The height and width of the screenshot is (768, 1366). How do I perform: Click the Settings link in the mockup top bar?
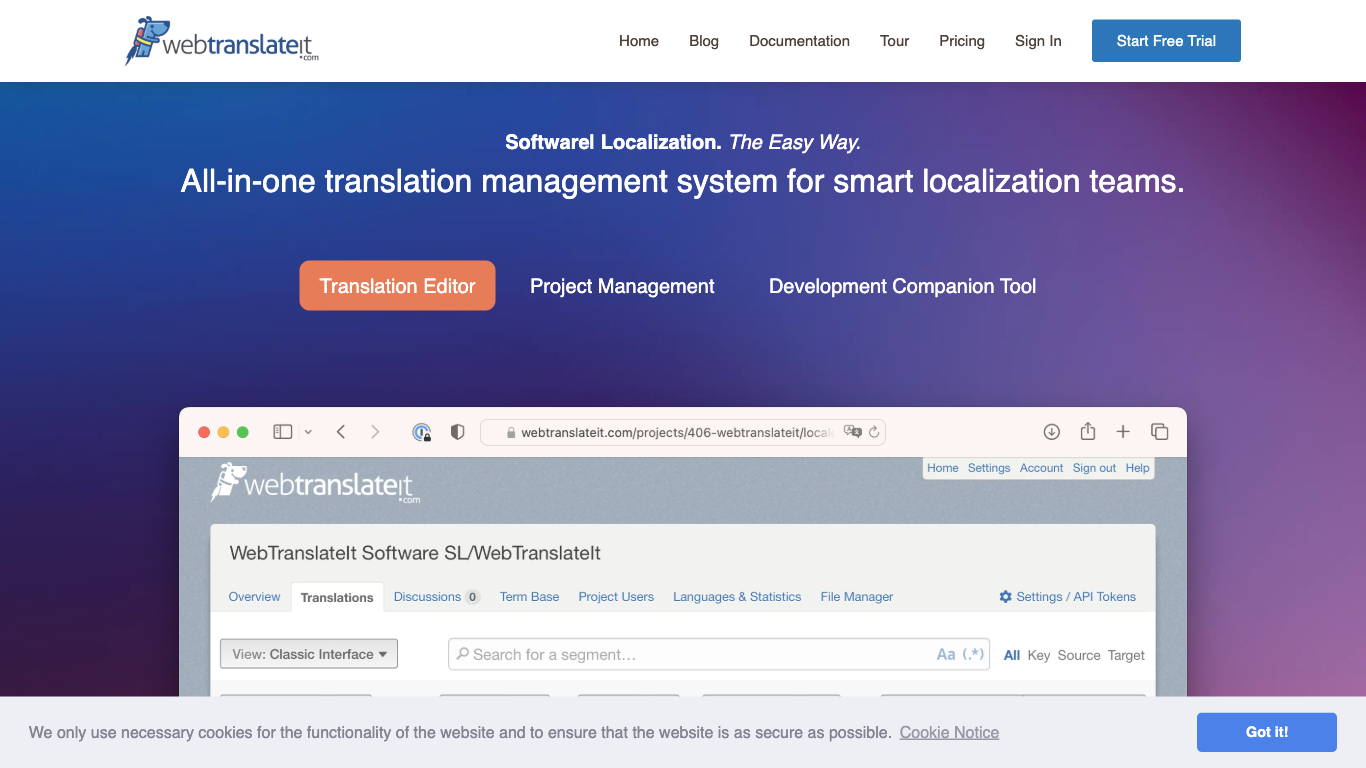point(989,468)
